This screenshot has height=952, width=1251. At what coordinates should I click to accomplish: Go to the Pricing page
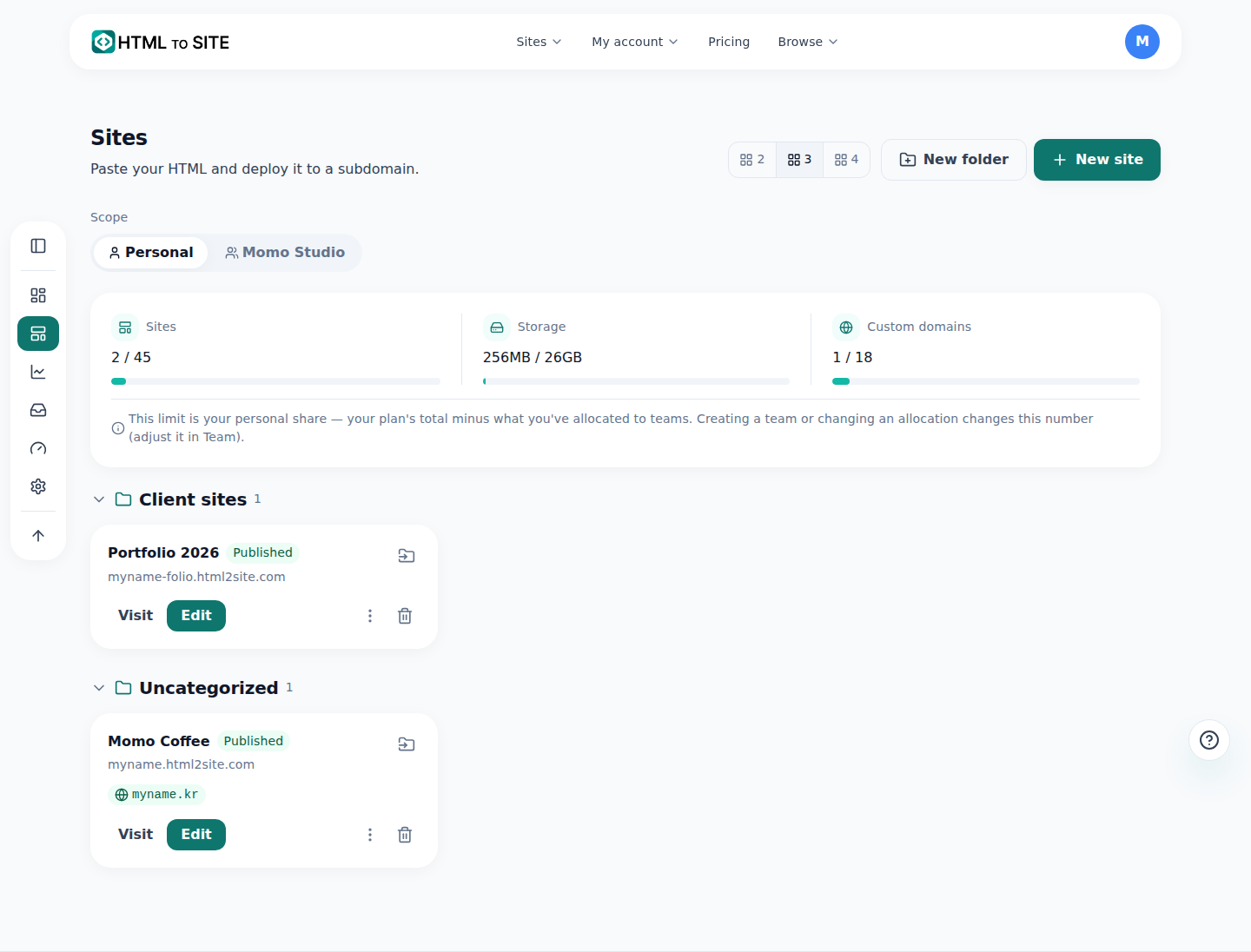point(729,42)
